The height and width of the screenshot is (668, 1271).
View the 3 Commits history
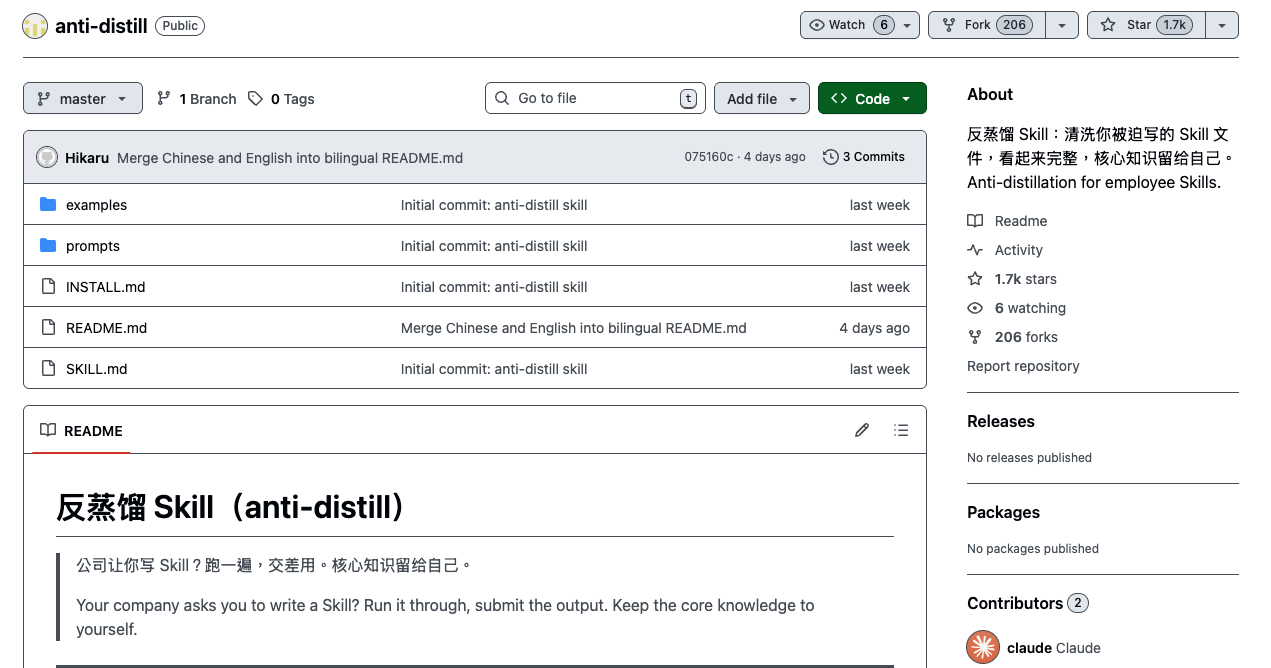coord(864,157)
